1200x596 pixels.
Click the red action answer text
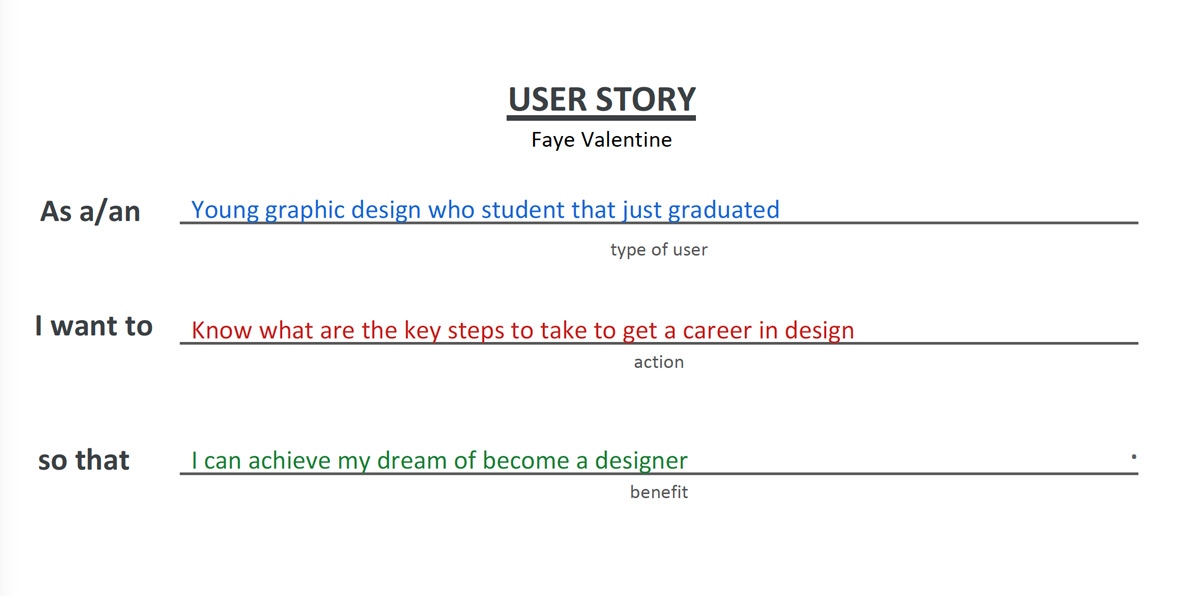point(522,330)
